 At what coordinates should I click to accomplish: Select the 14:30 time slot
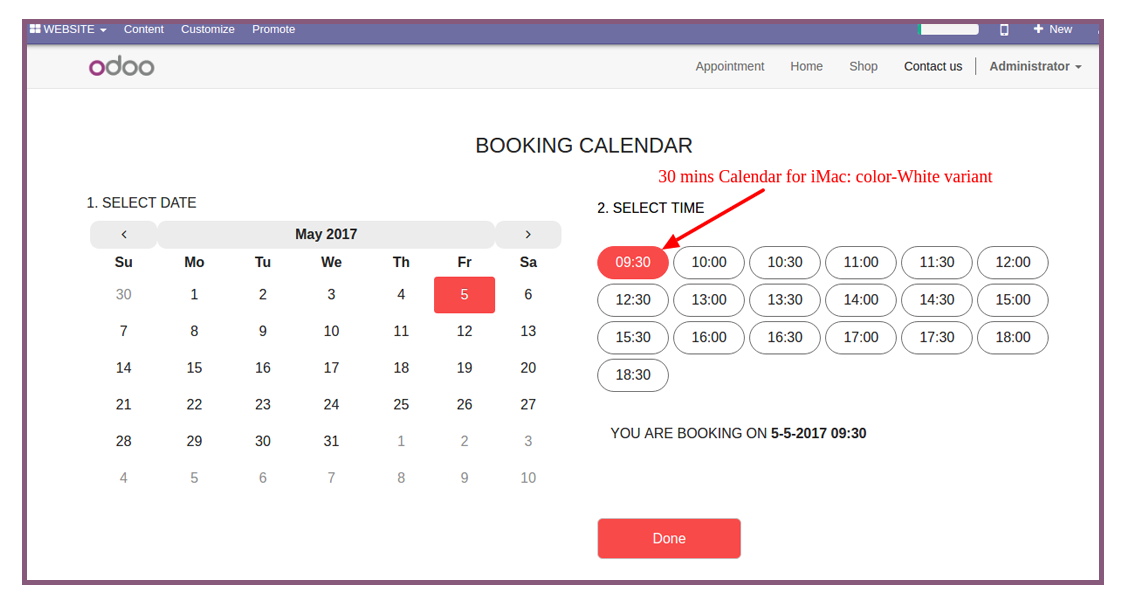[936, 300]
